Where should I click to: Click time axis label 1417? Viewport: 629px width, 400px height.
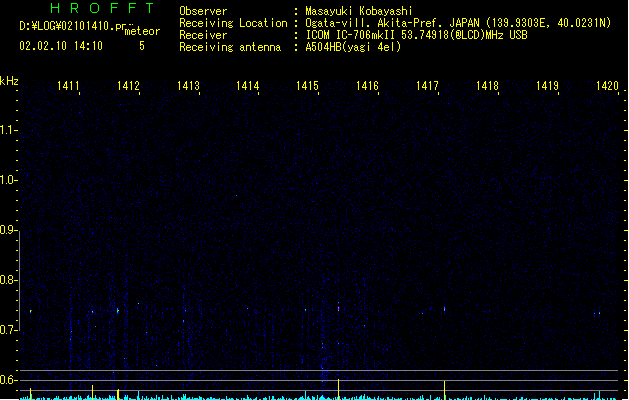point(427,86)
